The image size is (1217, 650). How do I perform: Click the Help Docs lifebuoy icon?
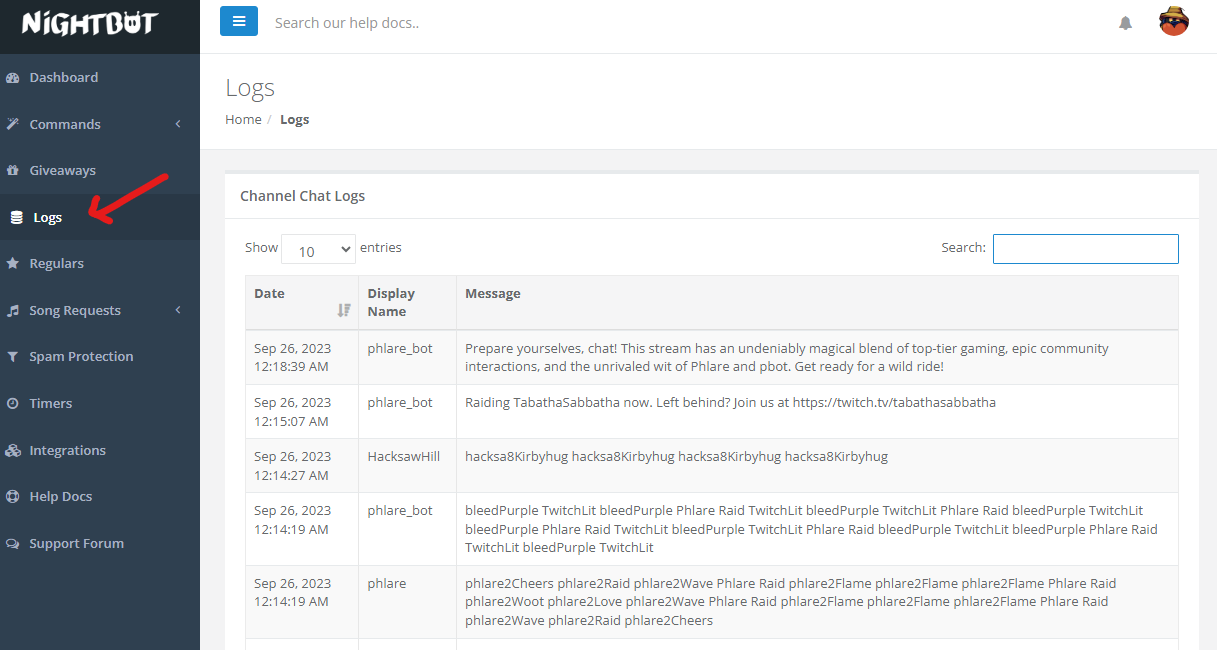tap(13, 496)
